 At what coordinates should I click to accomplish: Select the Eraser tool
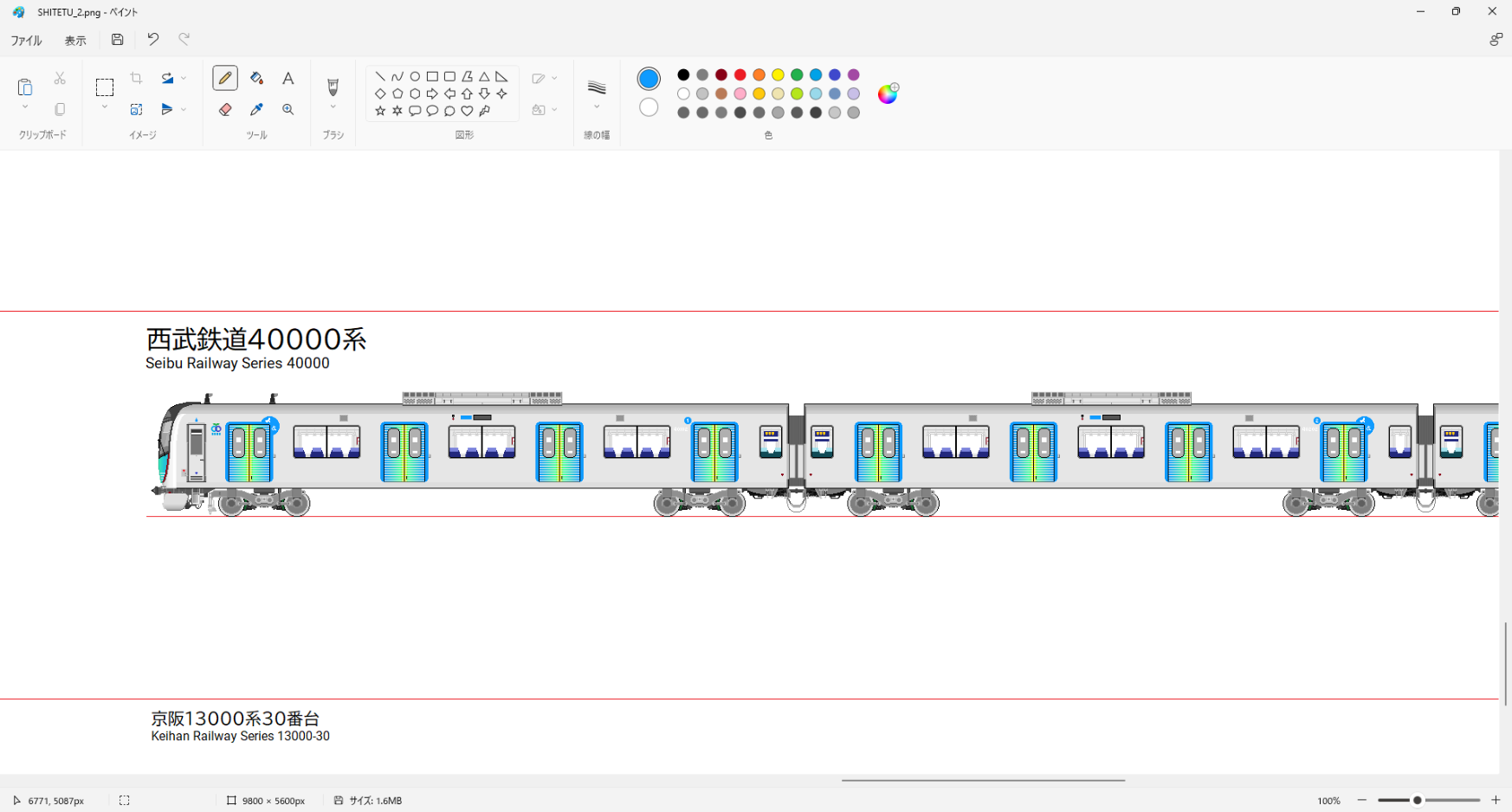225,110
